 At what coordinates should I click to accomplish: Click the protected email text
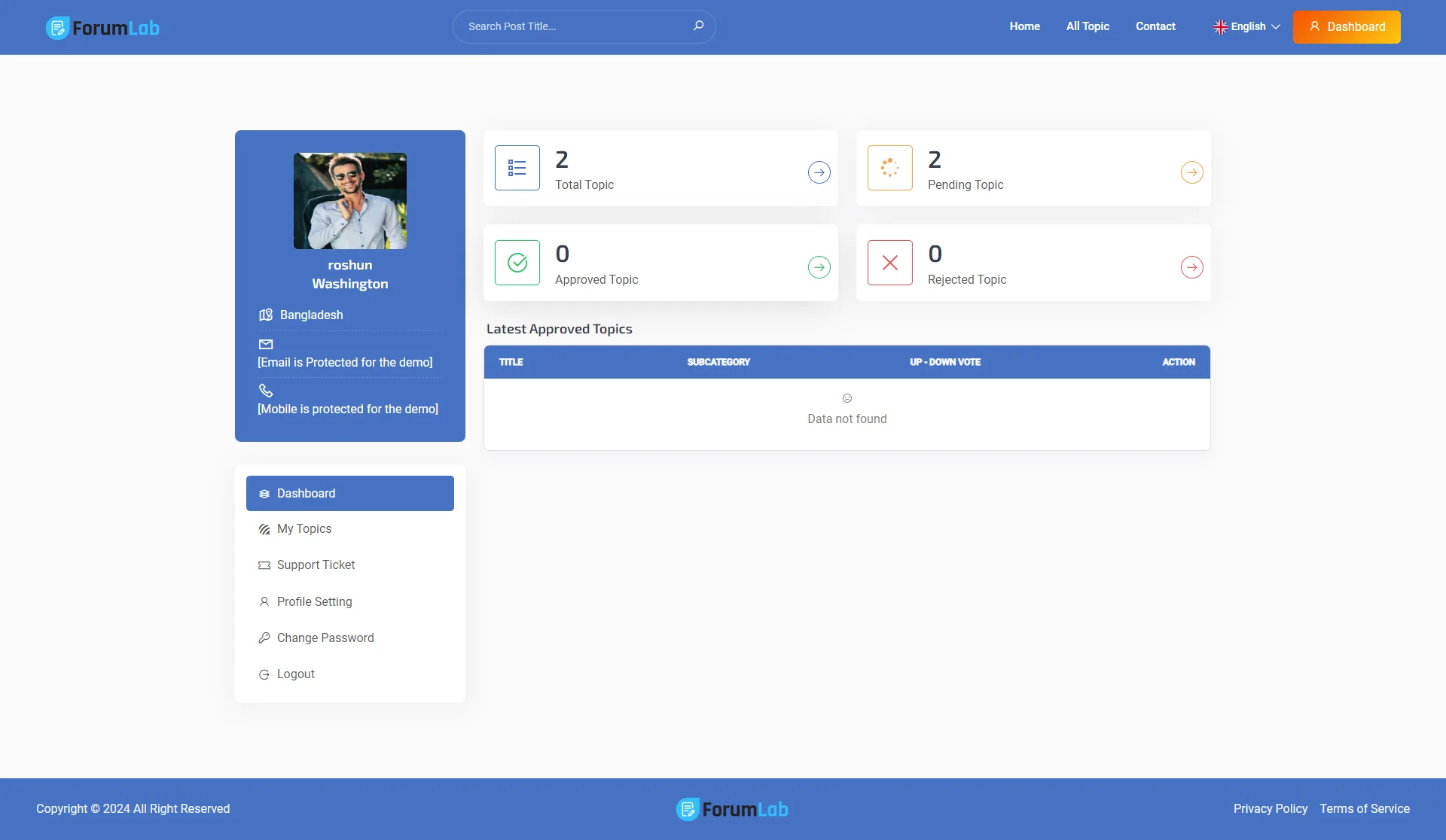click(345, 363)
